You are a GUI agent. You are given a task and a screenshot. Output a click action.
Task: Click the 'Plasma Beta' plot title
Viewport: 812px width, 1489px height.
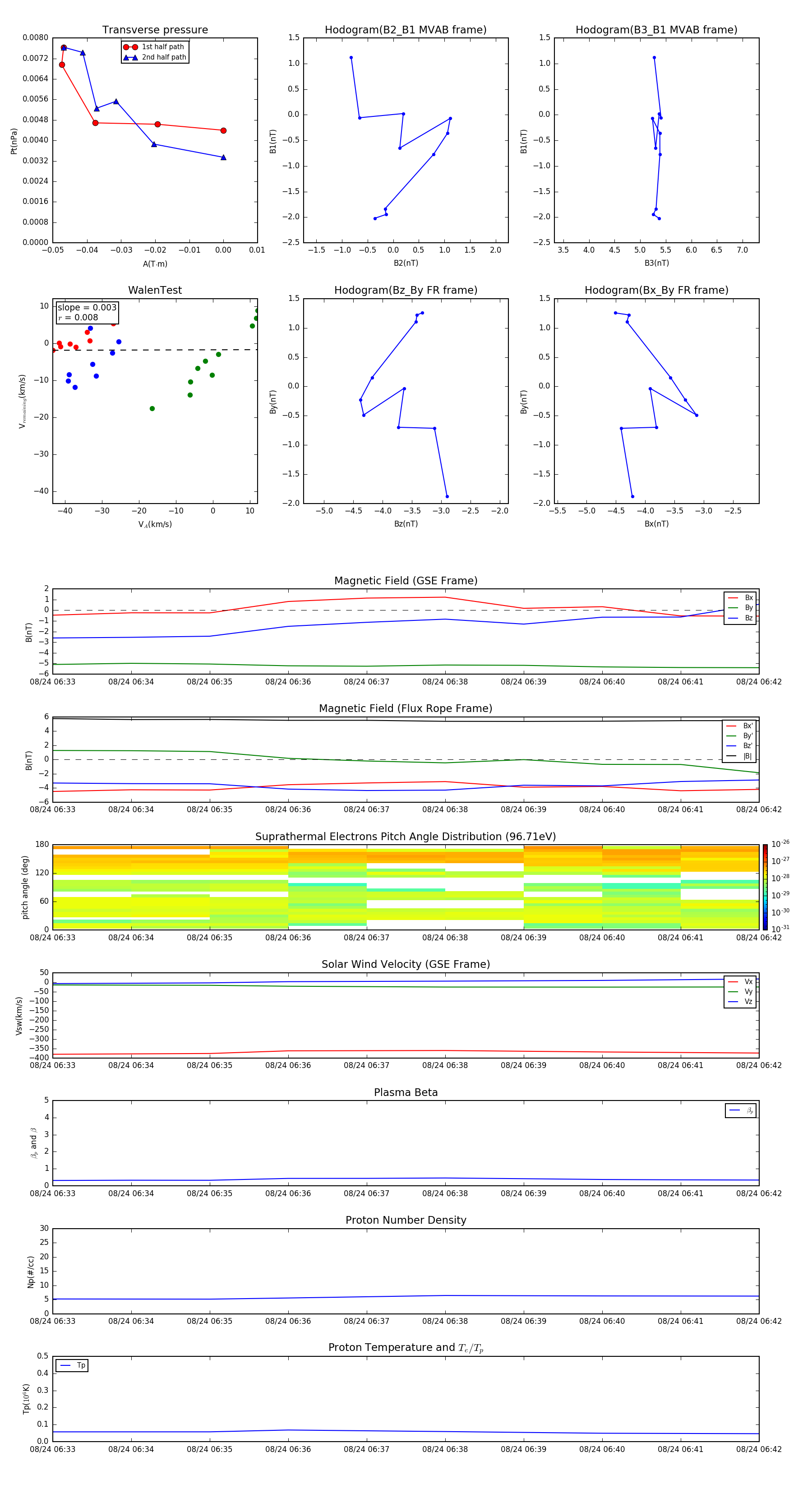406,1093
